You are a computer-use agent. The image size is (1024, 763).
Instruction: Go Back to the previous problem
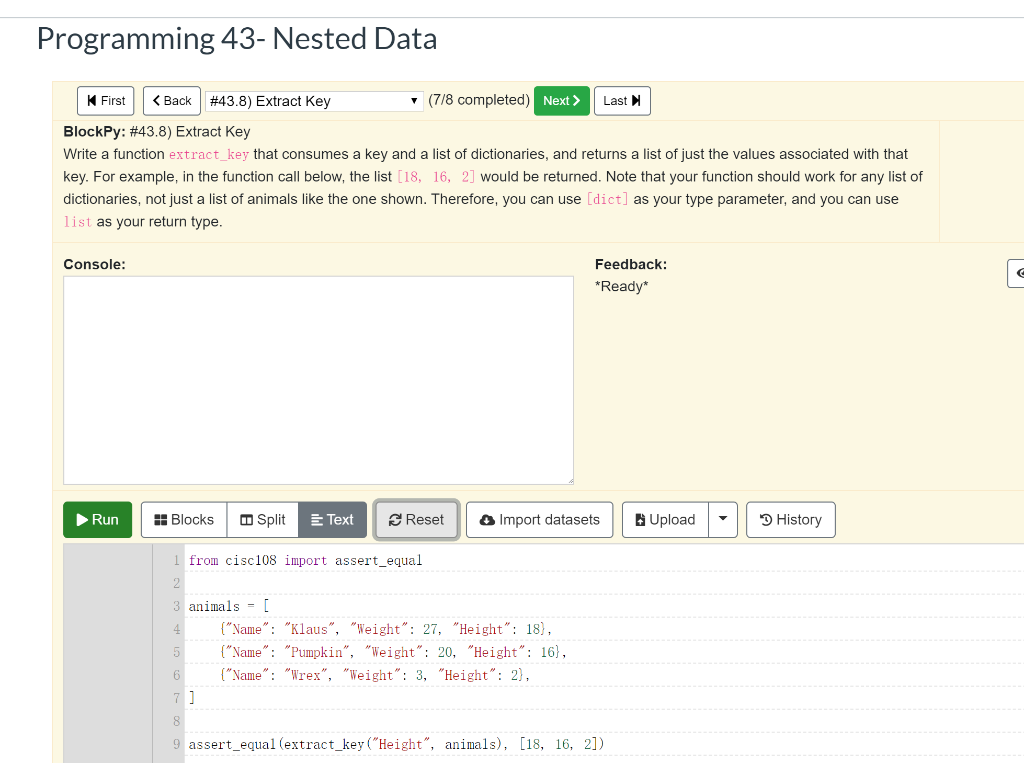[x=172, y=101]
